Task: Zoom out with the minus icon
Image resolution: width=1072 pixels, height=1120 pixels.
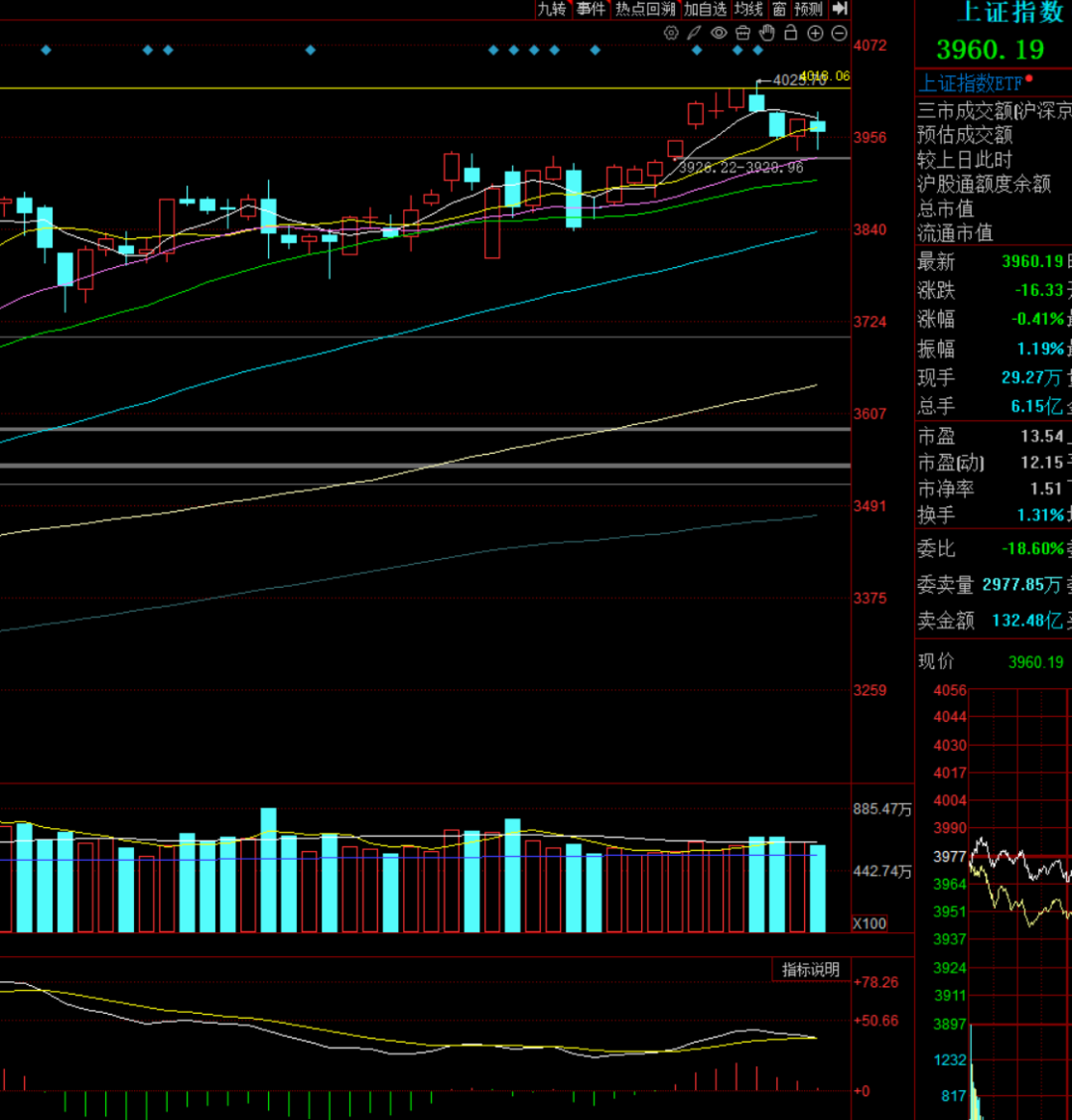Action: pos(839,33)
